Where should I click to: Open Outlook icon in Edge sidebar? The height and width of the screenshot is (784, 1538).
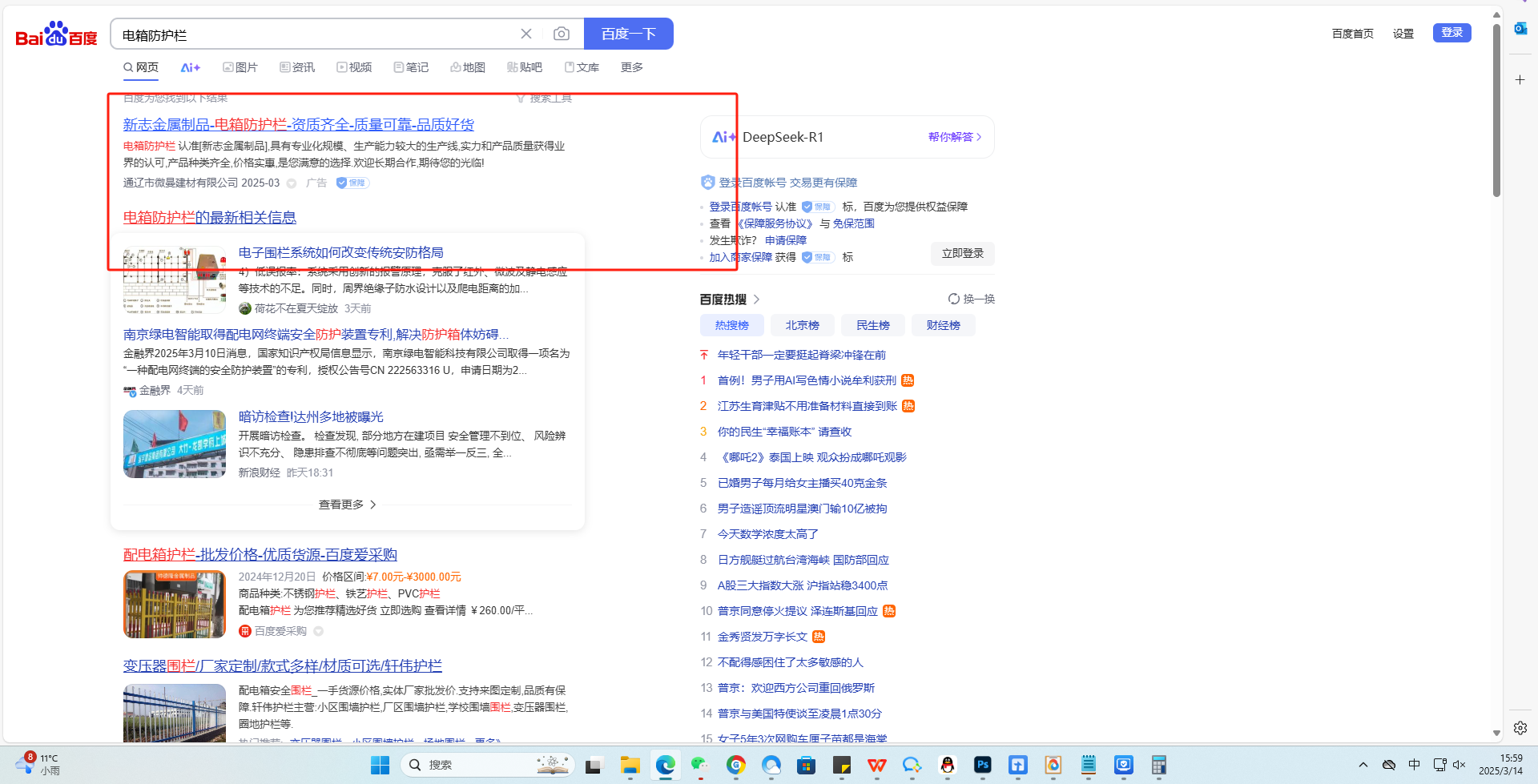pyautogui.click(x=1520, y=29)
